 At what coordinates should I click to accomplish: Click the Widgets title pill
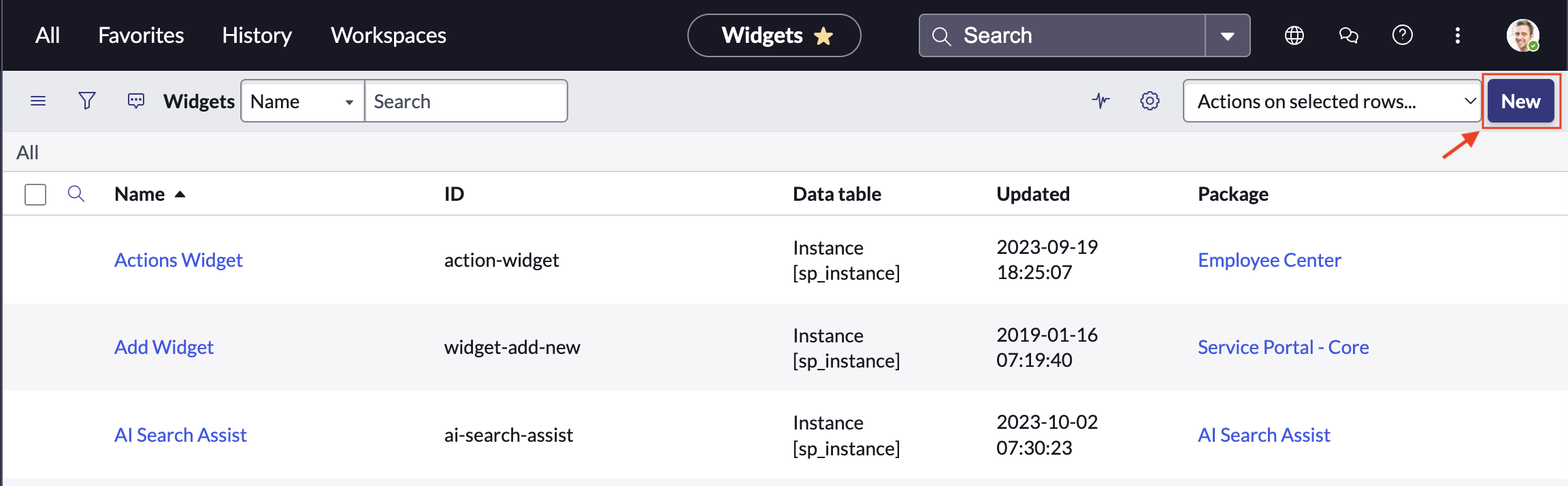pyautogui.click(x=774, y=35)
